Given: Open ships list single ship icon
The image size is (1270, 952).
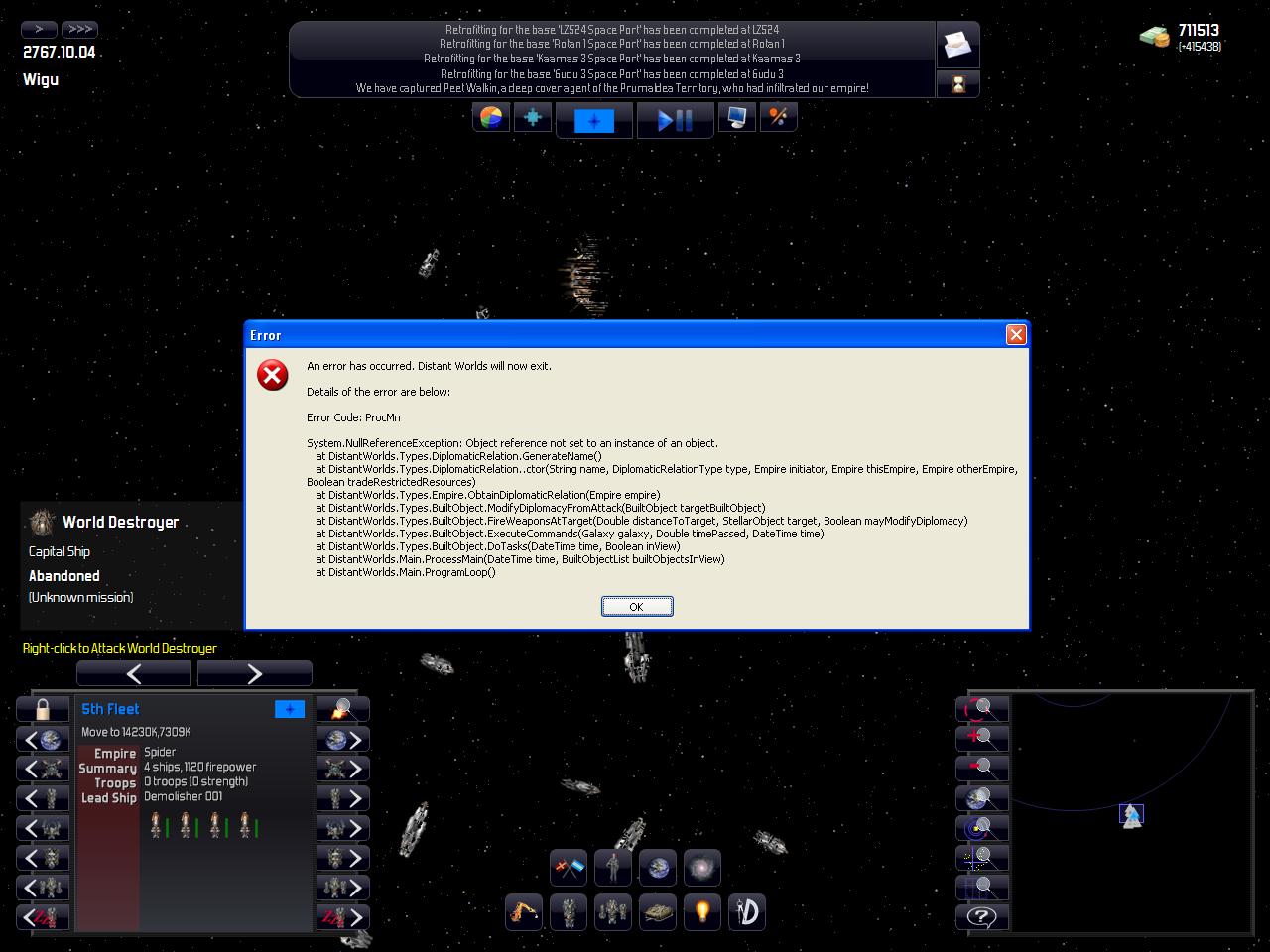Looking at the screenshot, I should [569, 912].
